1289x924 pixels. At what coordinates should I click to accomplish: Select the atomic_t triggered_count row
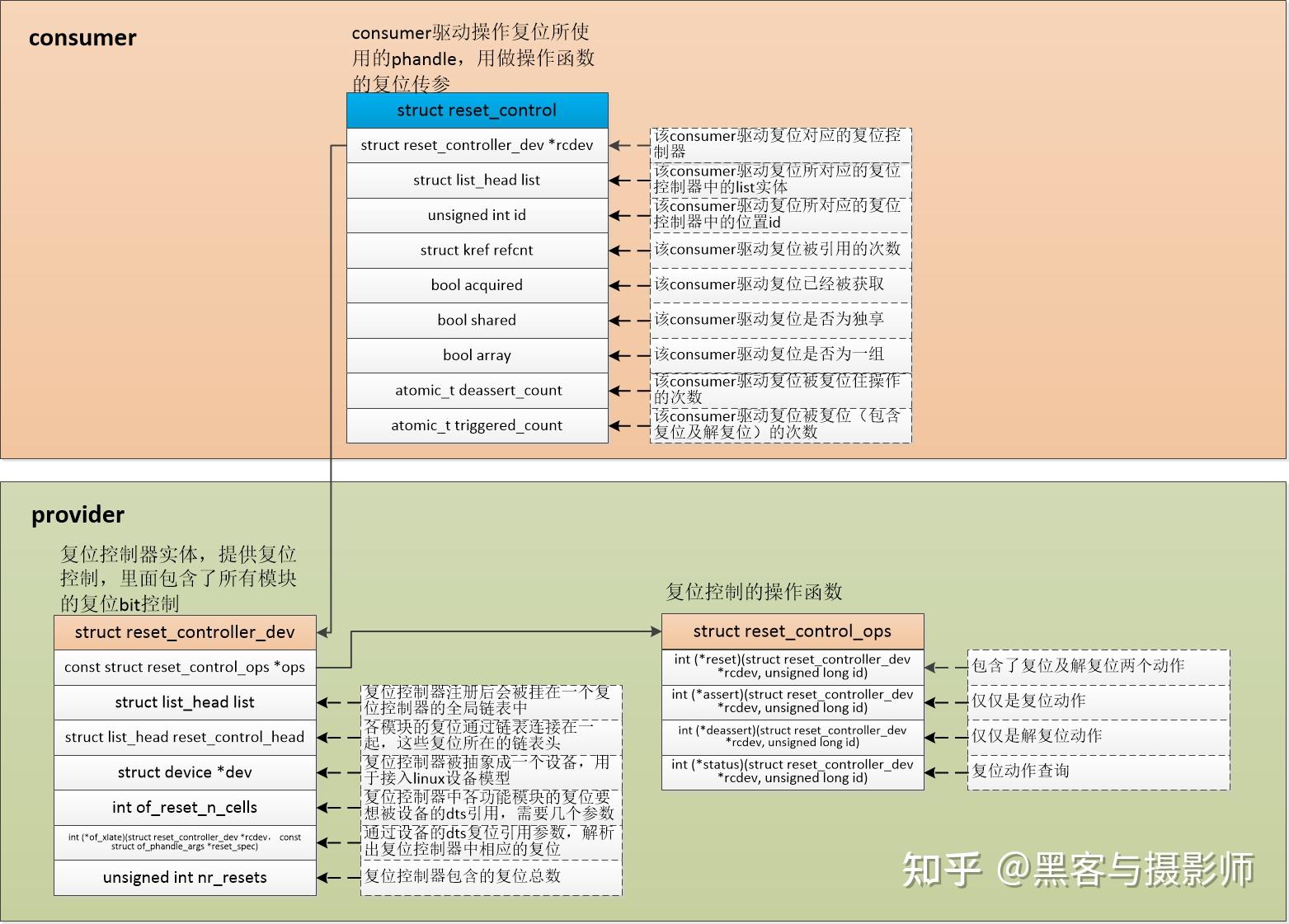click(477, 425)
